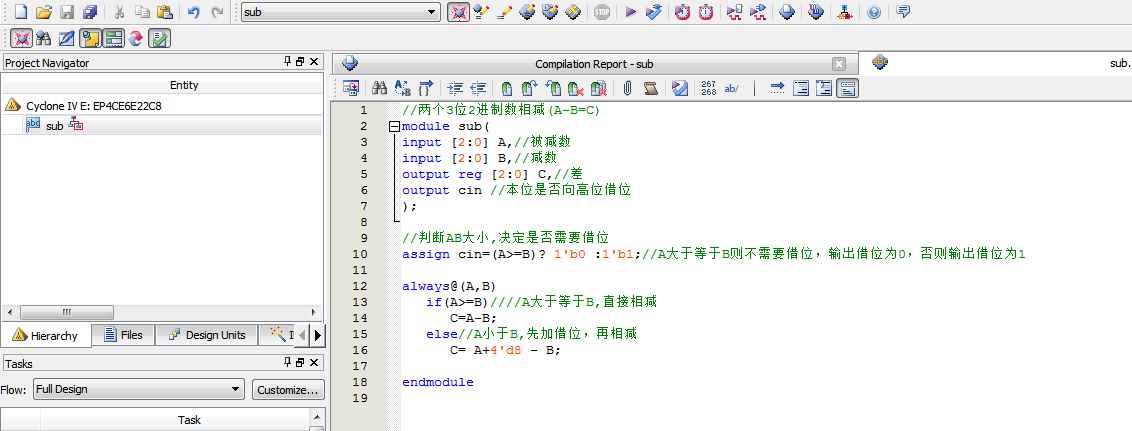Switch to the Design Units tab
Screen dimensions: 1132x431
206,335
